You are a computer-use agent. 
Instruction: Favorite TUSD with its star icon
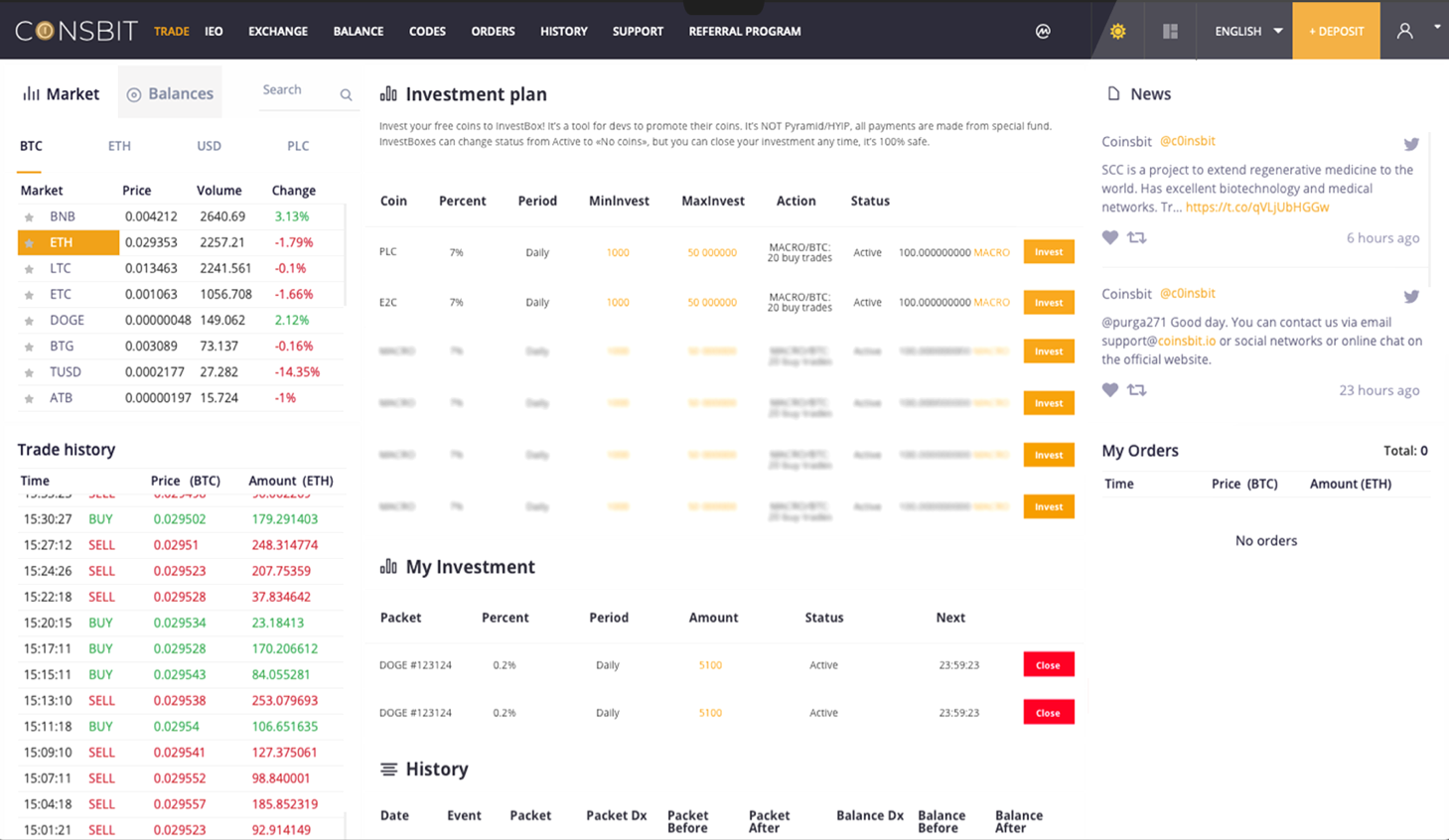29,372
